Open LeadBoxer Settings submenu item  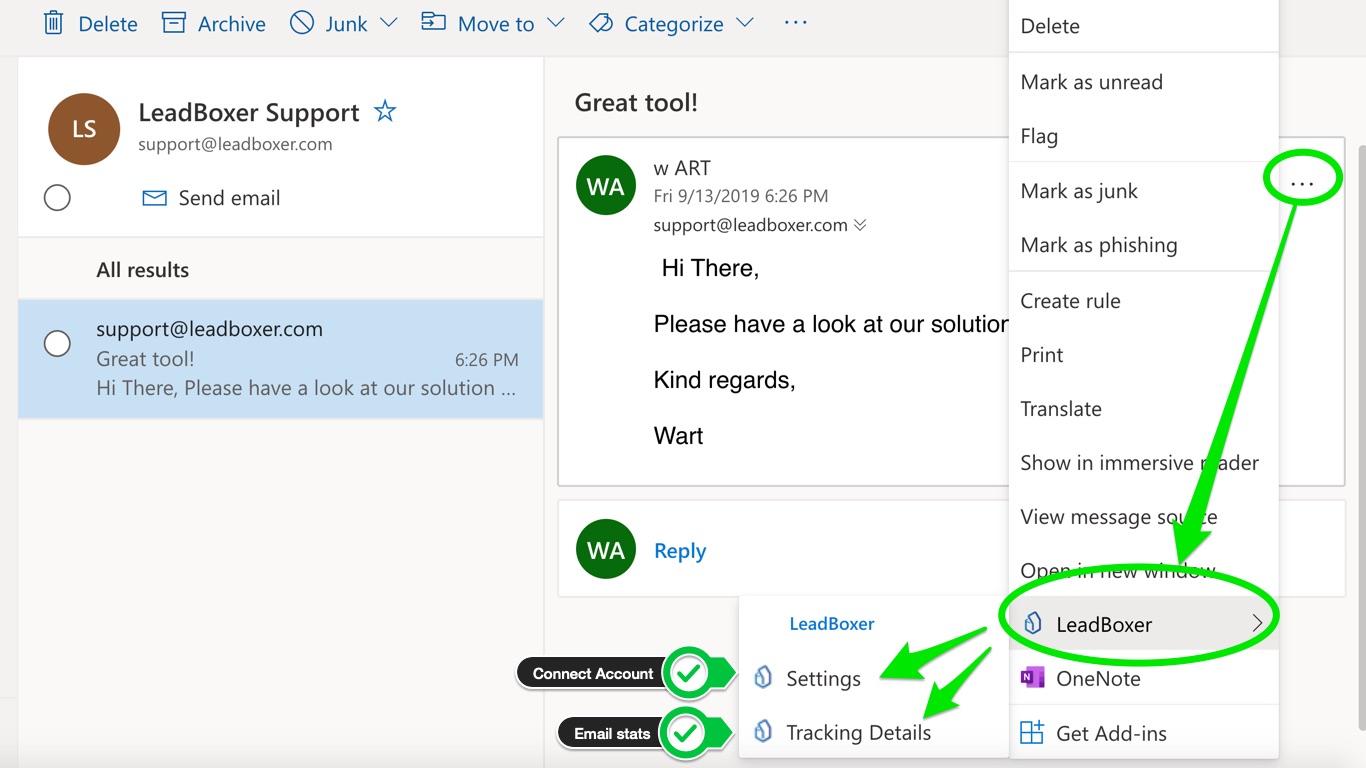(x=873, y=678)
